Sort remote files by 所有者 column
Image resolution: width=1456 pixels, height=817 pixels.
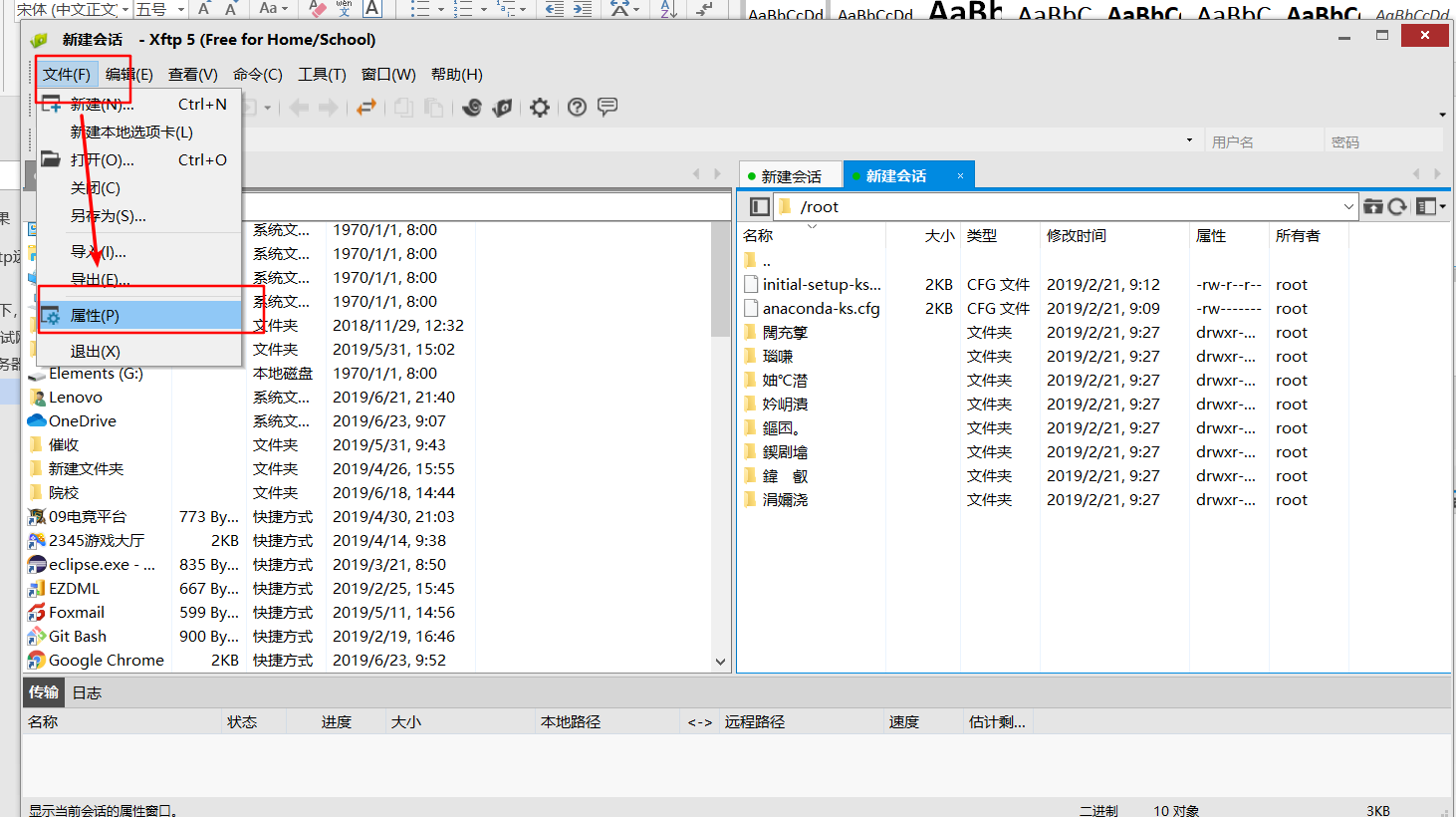pos(1298,235)
